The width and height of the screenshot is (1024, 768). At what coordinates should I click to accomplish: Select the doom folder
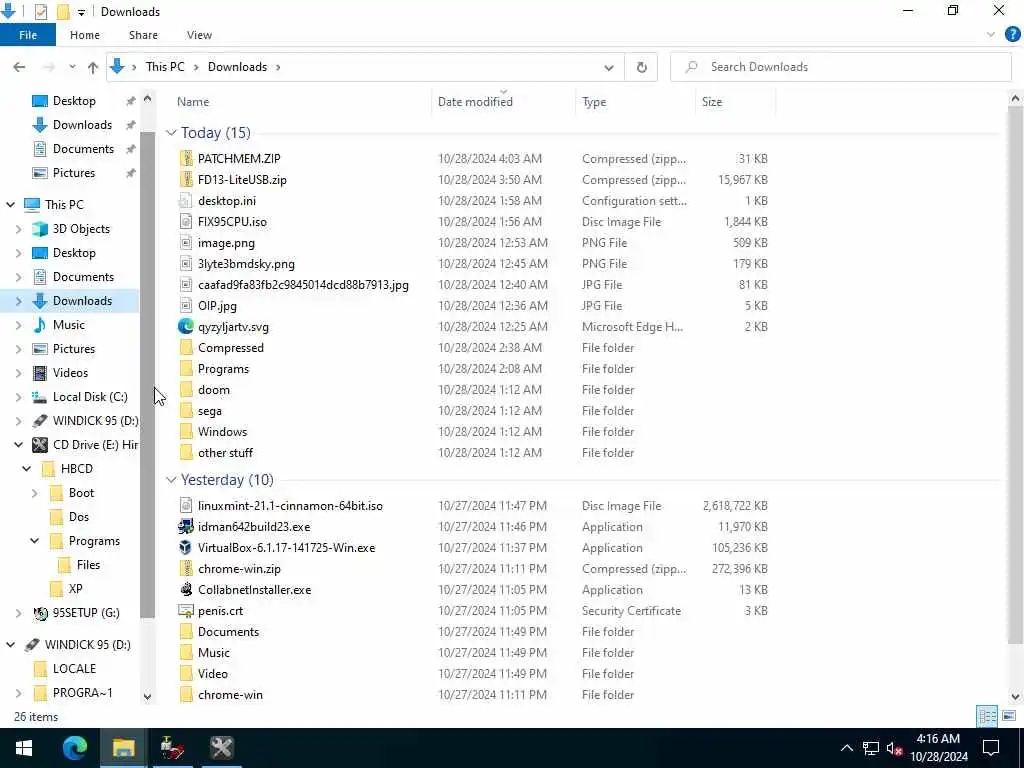214,390
